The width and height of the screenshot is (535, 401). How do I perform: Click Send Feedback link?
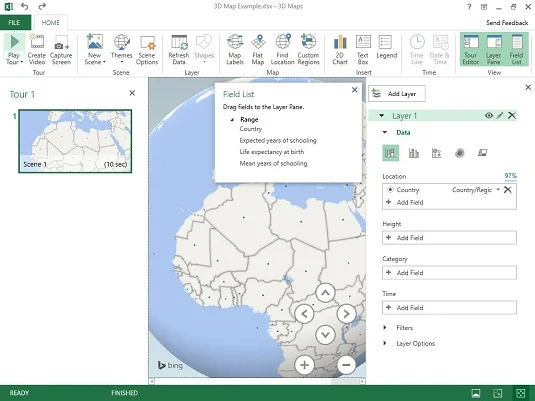[507, 23]
